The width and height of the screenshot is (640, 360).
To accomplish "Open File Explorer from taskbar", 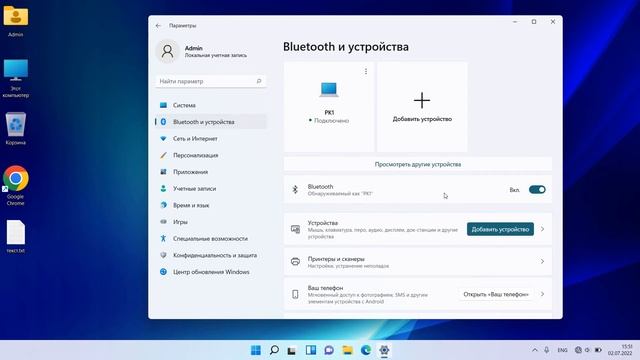I will click(x=347, y=350).
